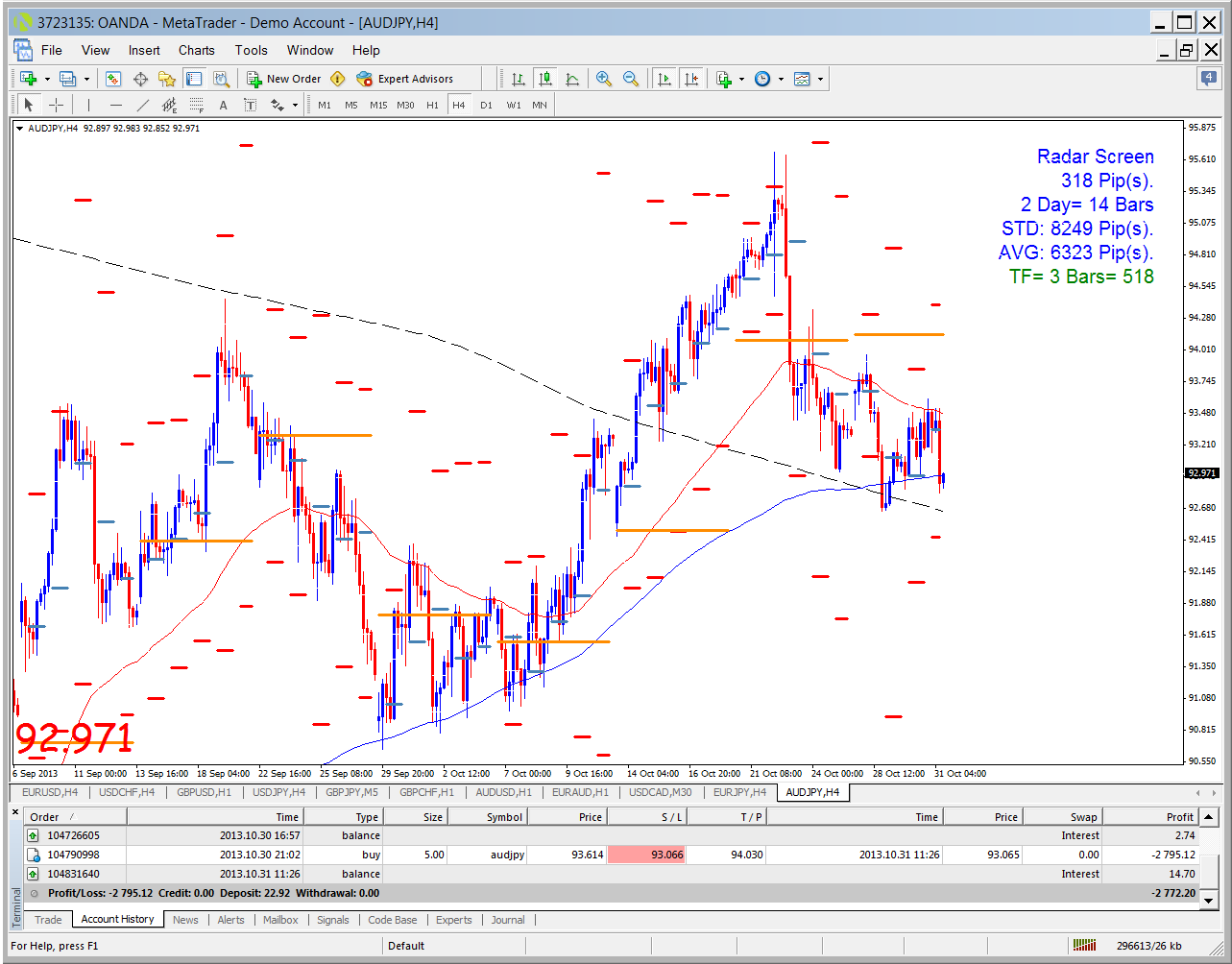Select the Equidistant Channel tool
Image resolution: width=1232 pixels, height=964 pixels.
click(170, 105)
